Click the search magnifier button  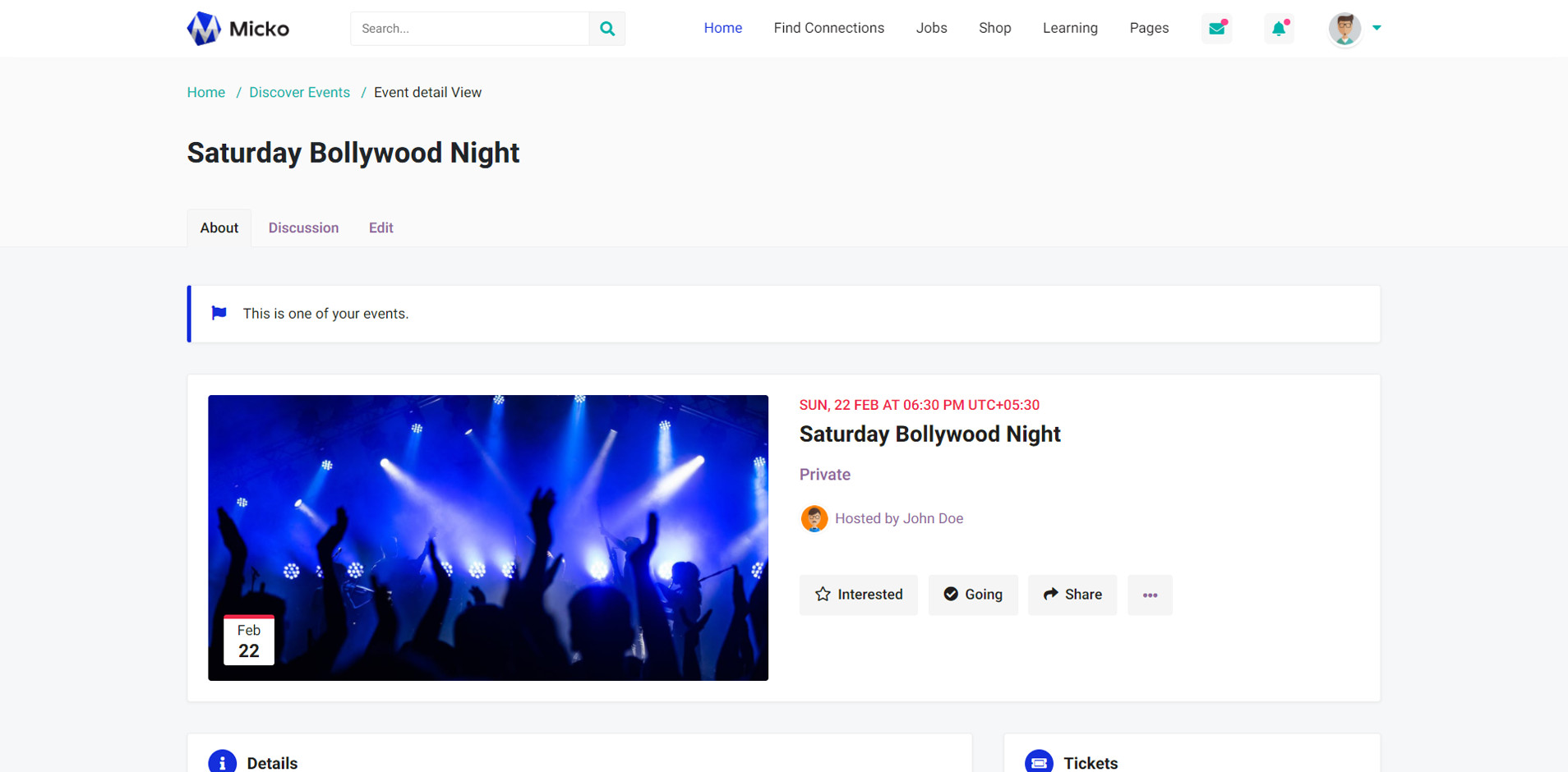pos(607,29)
